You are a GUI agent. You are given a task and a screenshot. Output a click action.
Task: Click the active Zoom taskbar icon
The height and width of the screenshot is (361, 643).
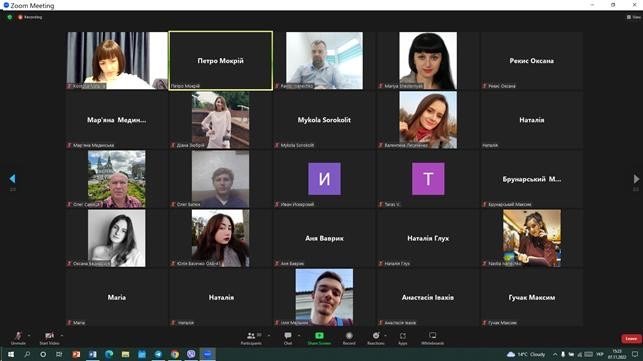point(207,354)
